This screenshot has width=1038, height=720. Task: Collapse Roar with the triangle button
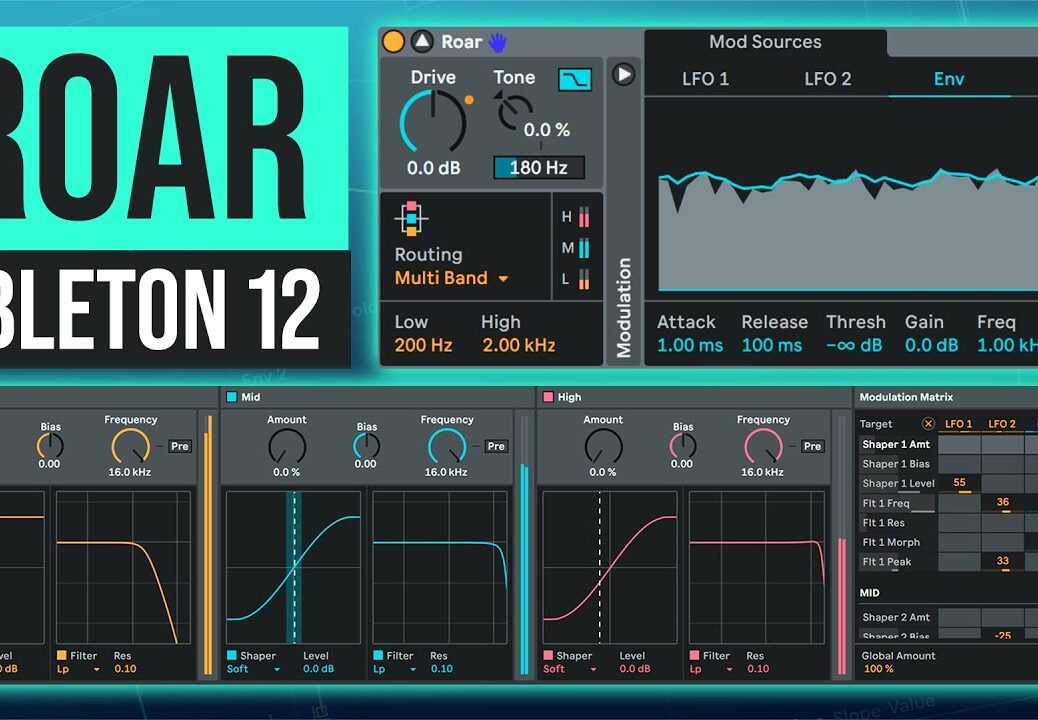(422, 42)
